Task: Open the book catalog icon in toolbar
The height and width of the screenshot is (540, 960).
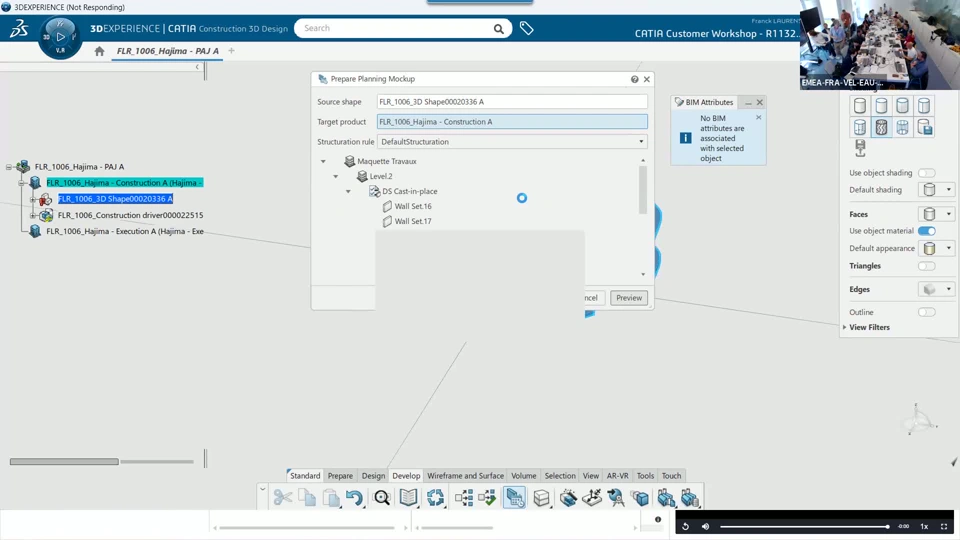Action: pos(408,497)
